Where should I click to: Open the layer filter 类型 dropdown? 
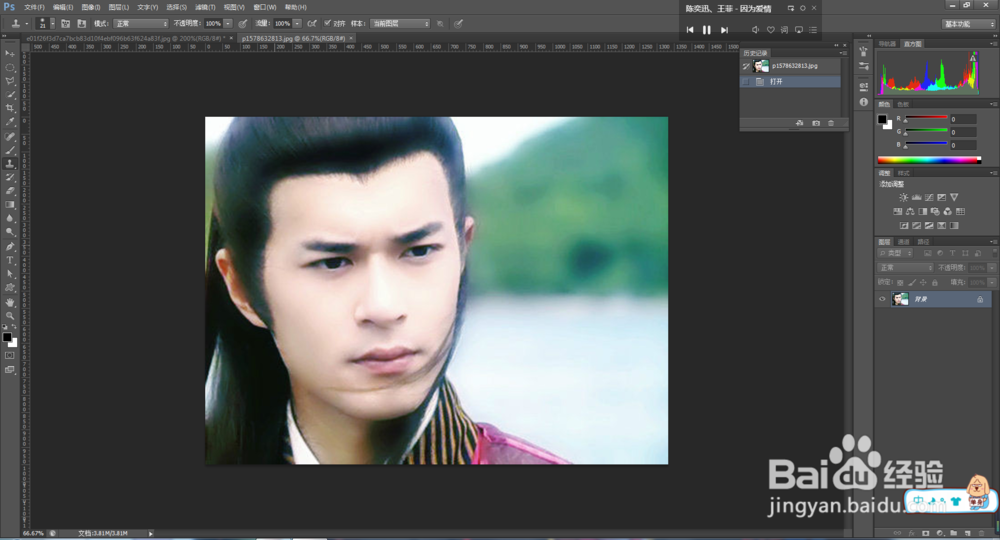coord(896,253)
